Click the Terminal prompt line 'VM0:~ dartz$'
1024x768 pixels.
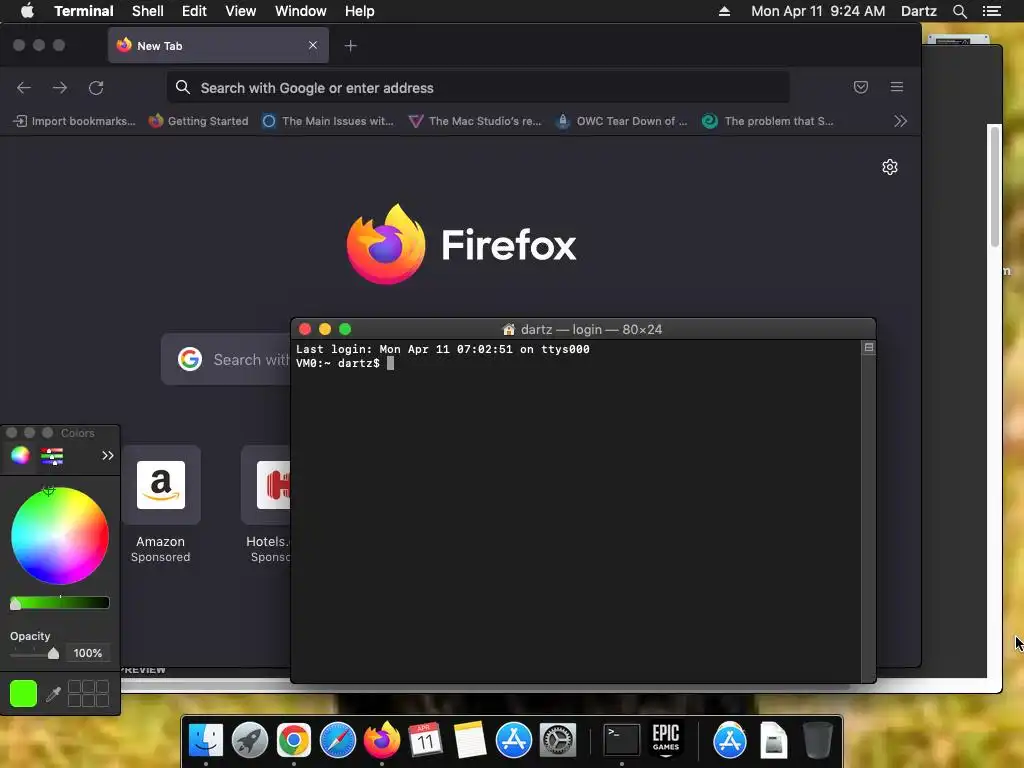click(x=338, y=363)
